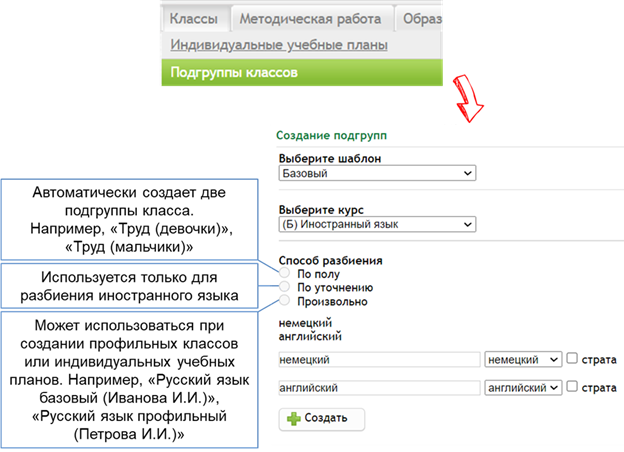Select the По полу radio option

pos(286,273)
